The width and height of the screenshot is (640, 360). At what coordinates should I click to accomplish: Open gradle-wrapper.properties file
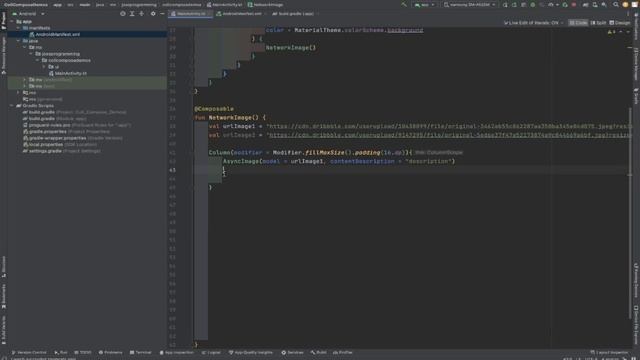(x=73, y=138)
